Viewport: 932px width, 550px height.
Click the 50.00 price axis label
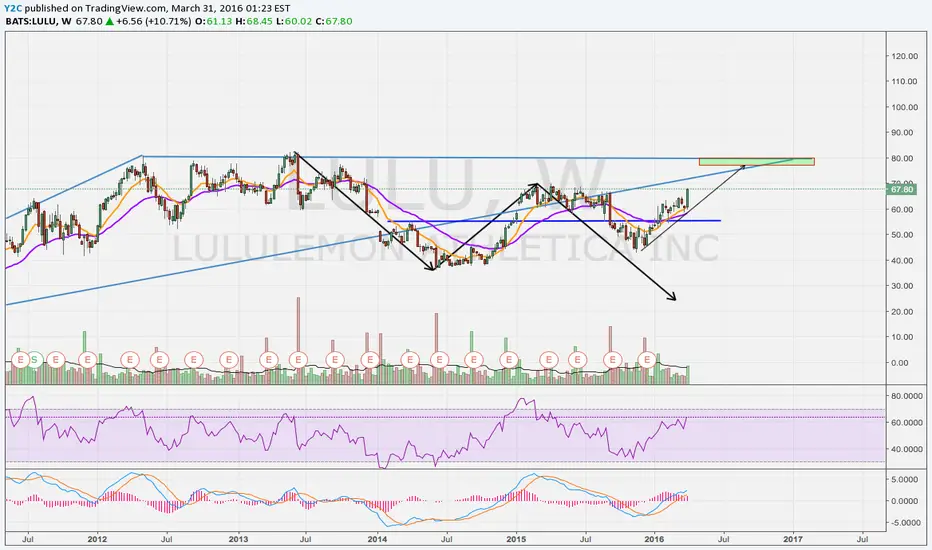point(902,235)
